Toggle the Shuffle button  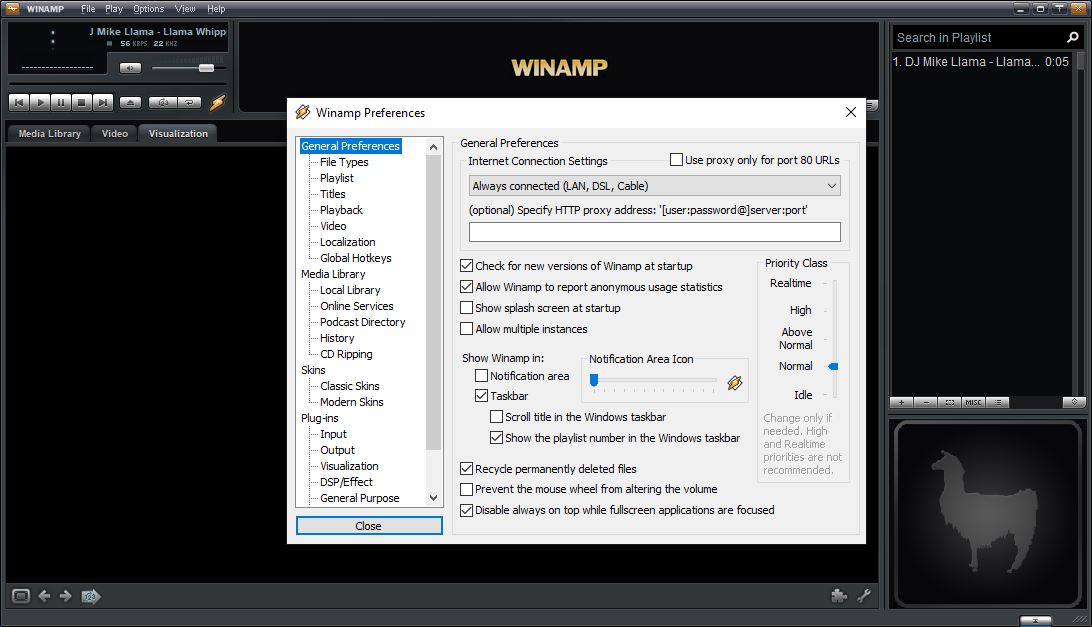tap(162, 102)
